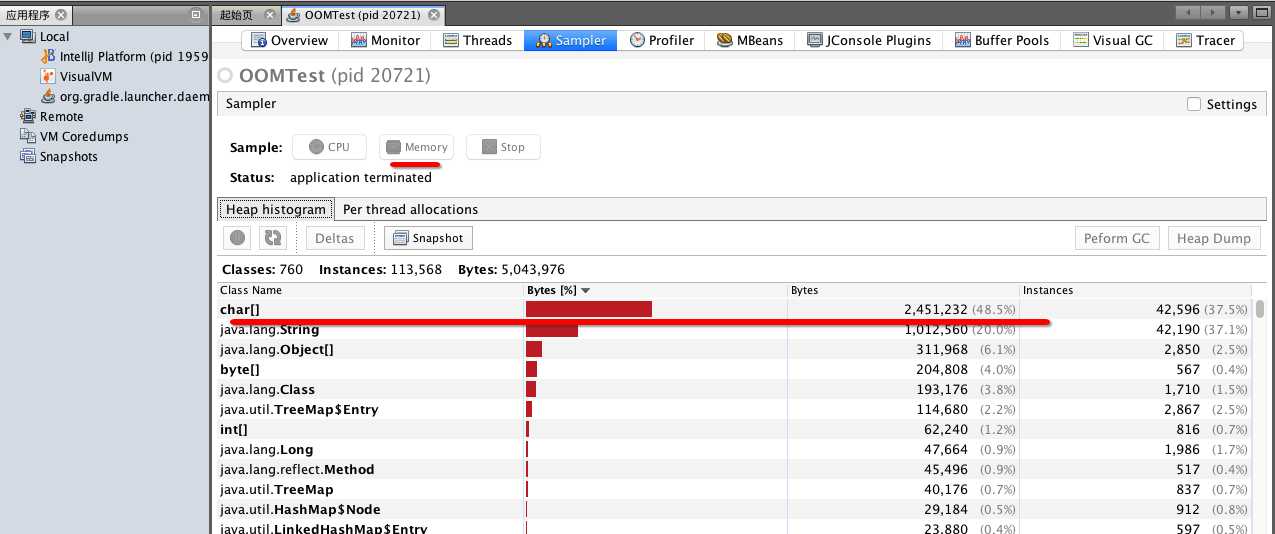Select the Local computer icon
The image size is (1275, 534).
[27, 36]
